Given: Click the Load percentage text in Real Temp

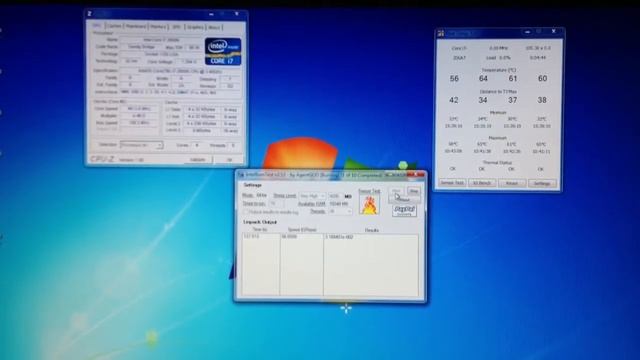Looking at the screenshot, I should tap(498, 58).
